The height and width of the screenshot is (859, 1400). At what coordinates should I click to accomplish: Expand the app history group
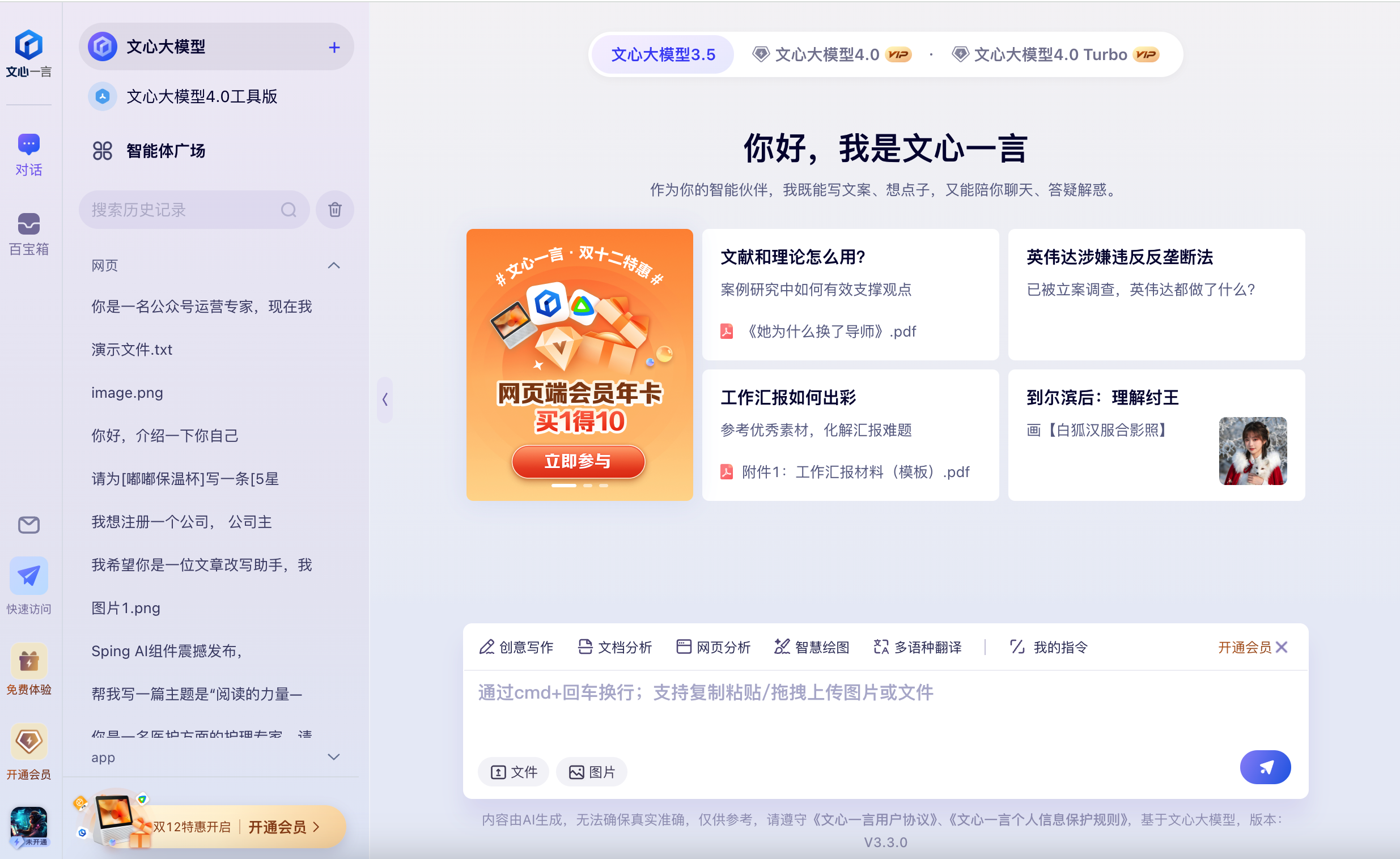[333, 757]
